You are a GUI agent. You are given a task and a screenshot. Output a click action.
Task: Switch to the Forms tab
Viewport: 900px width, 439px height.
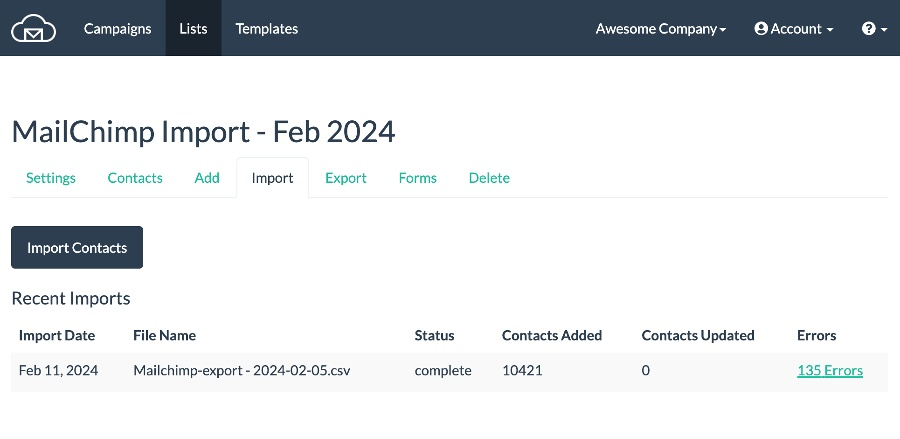[x=417, y=178]
